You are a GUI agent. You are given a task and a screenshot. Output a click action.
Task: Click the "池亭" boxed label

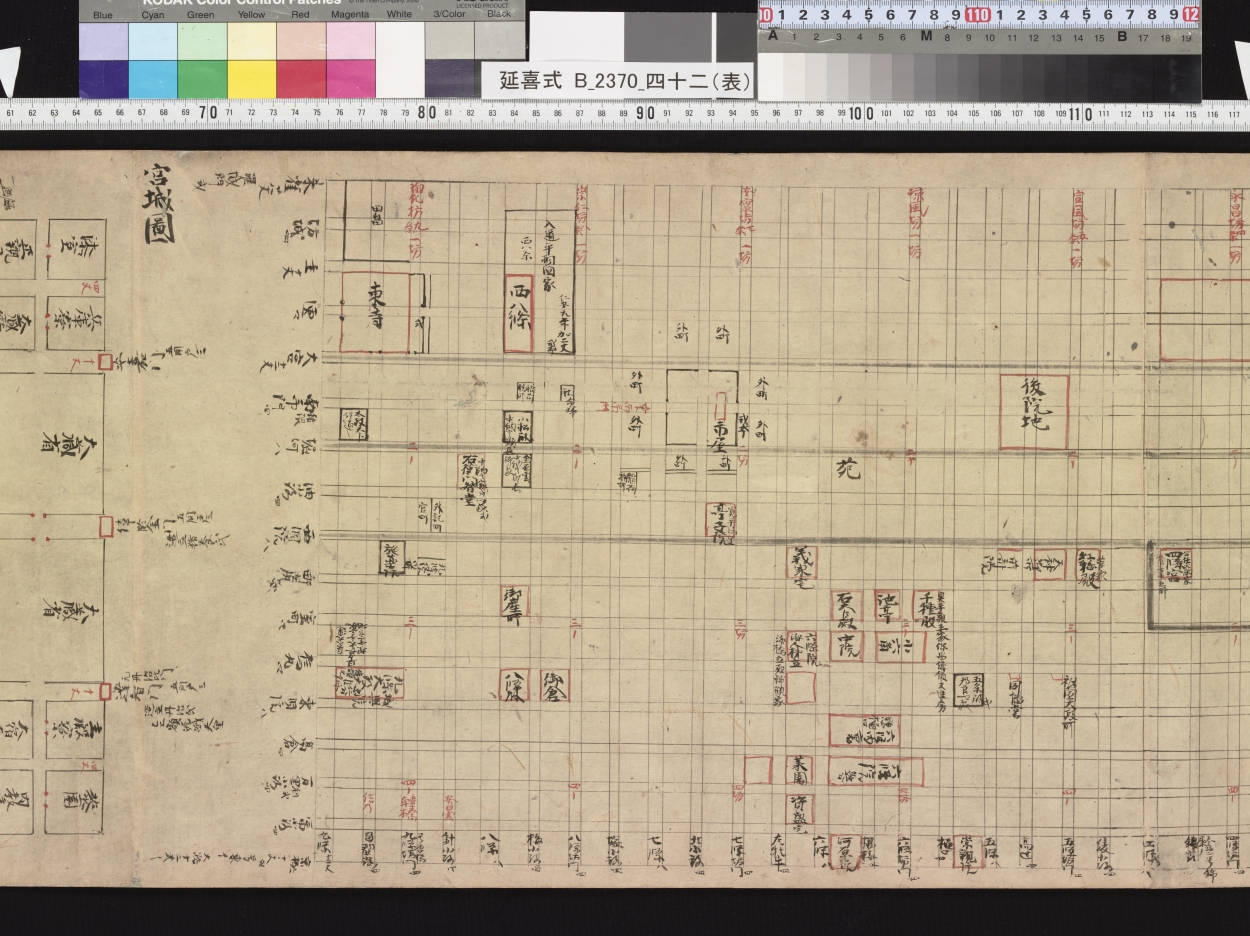(x=888, y=604)
